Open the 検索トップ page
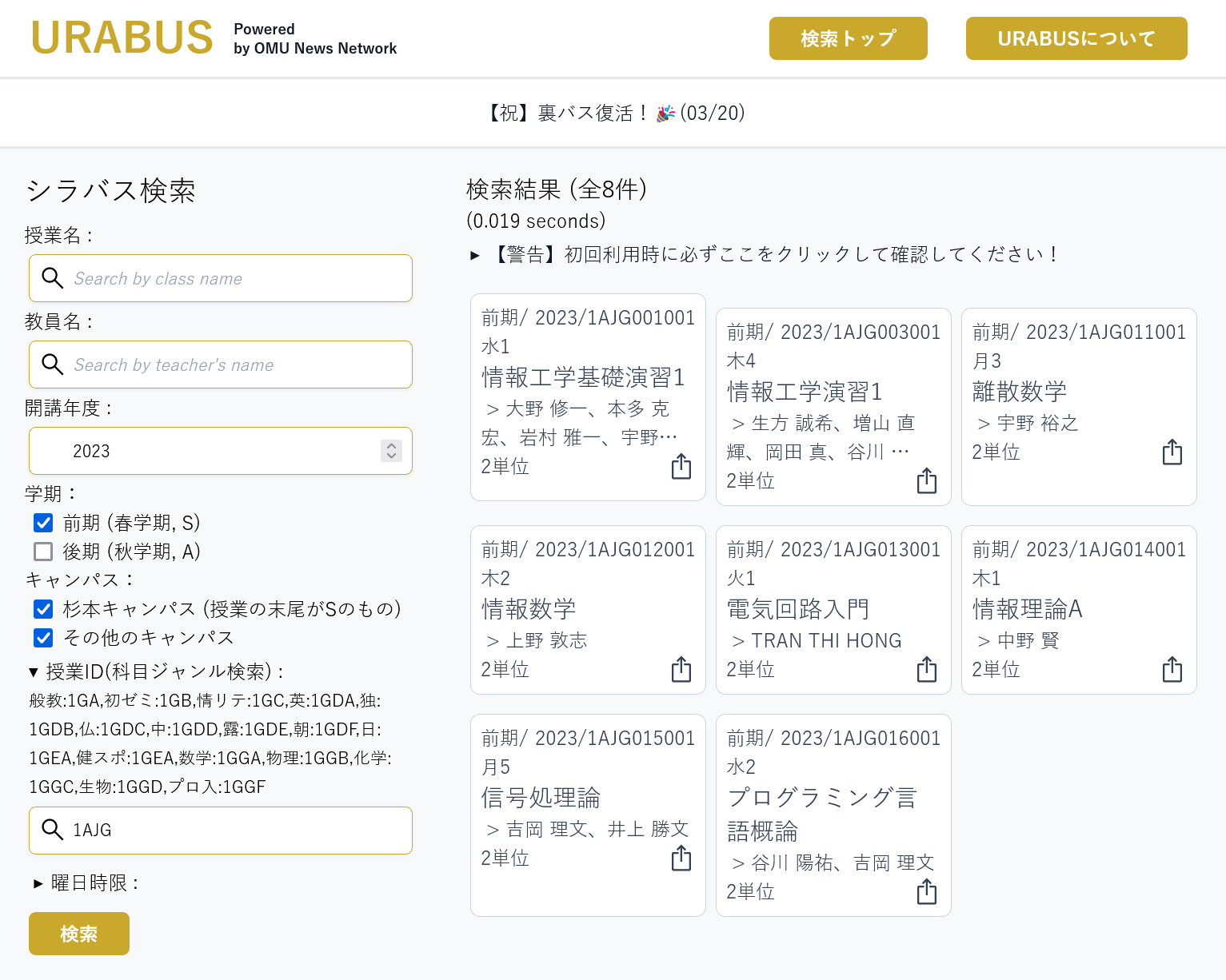 [x=848, y=38]
